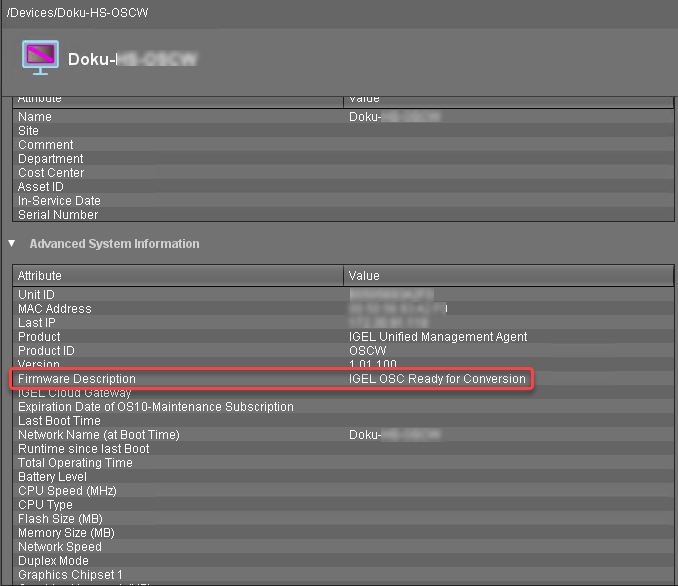
Task: Select the Product ID row showing OSCW
Action: click(48, 351)
